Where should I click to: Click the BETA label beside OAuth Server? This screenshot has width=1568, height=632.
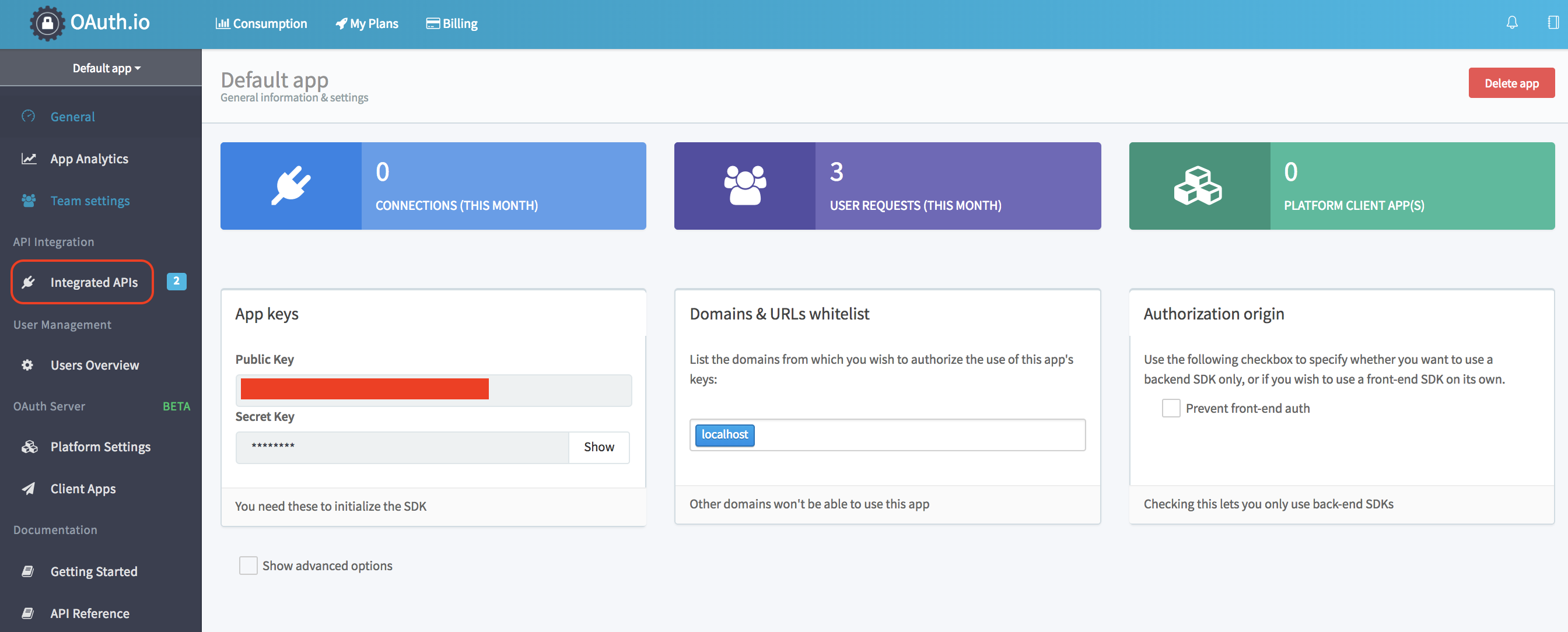(x=177, y=406)
